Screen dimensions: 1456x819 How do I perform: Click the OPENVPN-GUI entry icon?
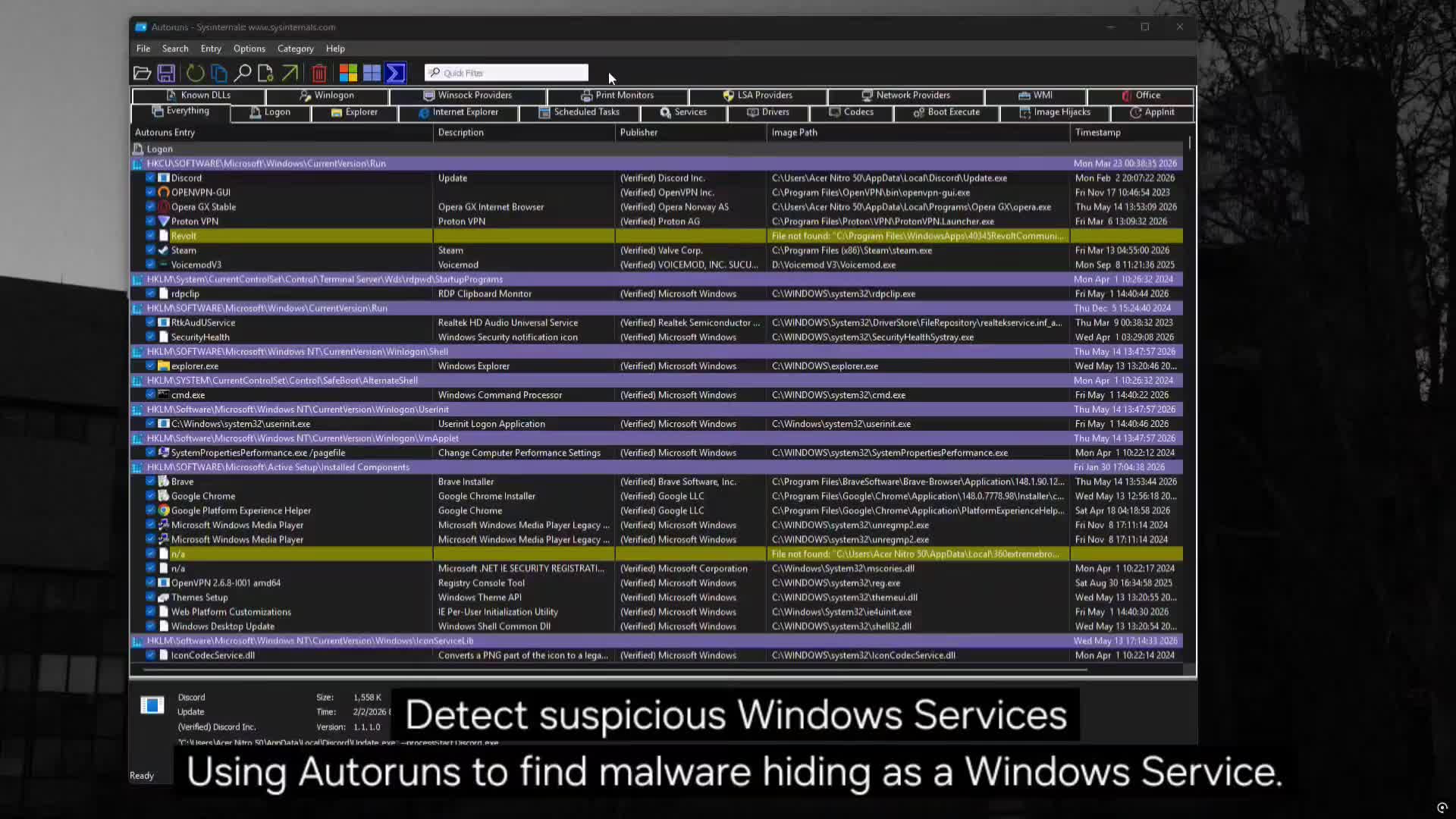point(163,193)
